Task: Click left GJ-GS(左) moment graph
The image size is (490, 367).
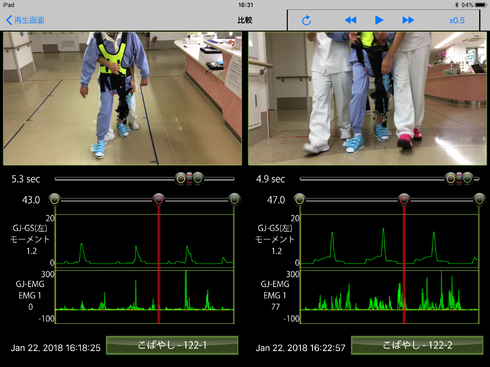Action: (x=144, y=240)
